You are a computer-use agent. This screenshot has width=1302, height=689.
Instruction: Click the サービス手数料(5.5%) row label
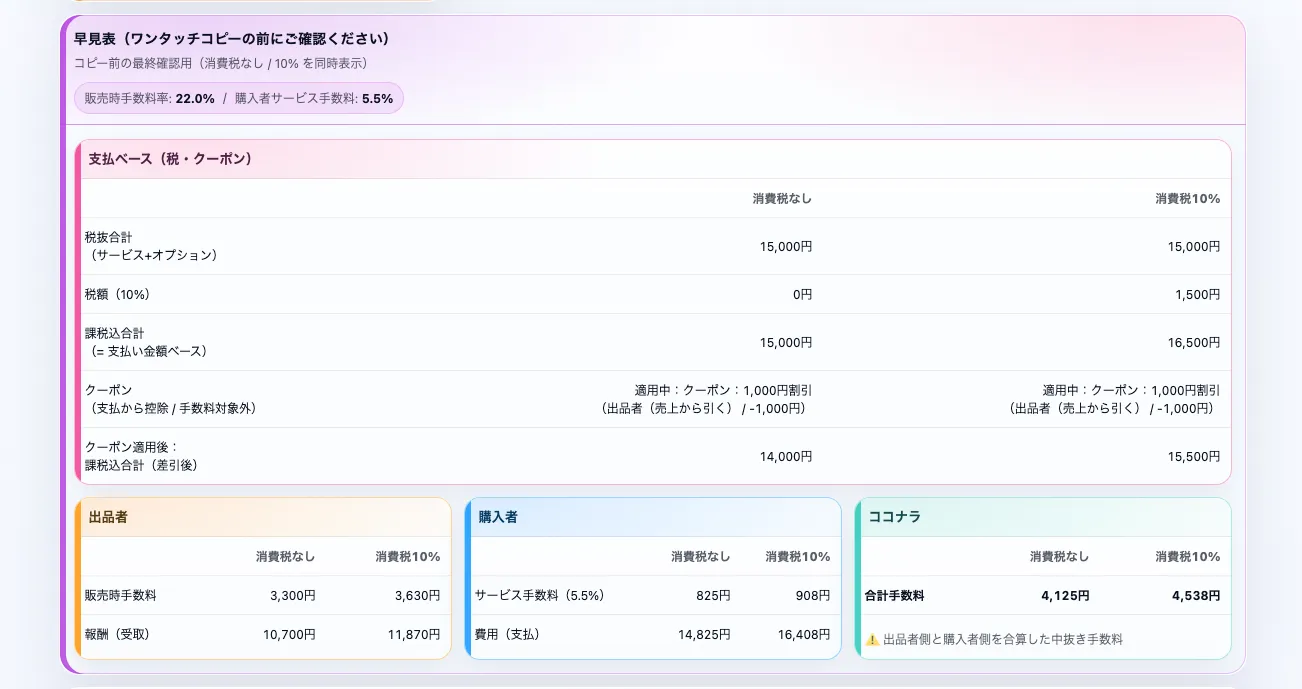point(540,595)
